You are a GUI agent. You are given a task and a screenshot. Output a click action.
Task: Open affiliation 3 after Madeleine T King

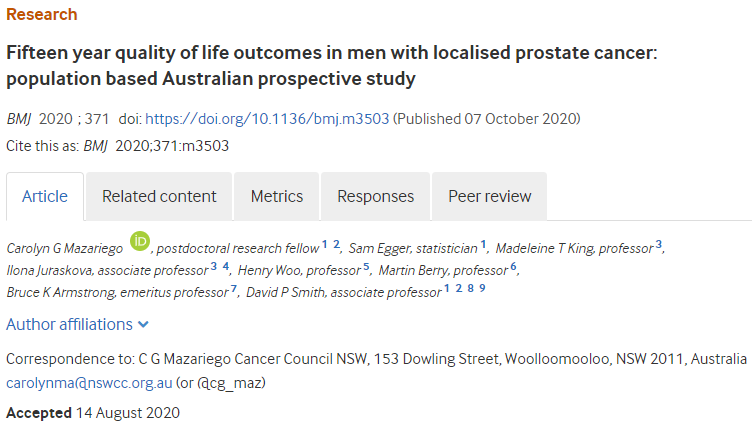658,244
